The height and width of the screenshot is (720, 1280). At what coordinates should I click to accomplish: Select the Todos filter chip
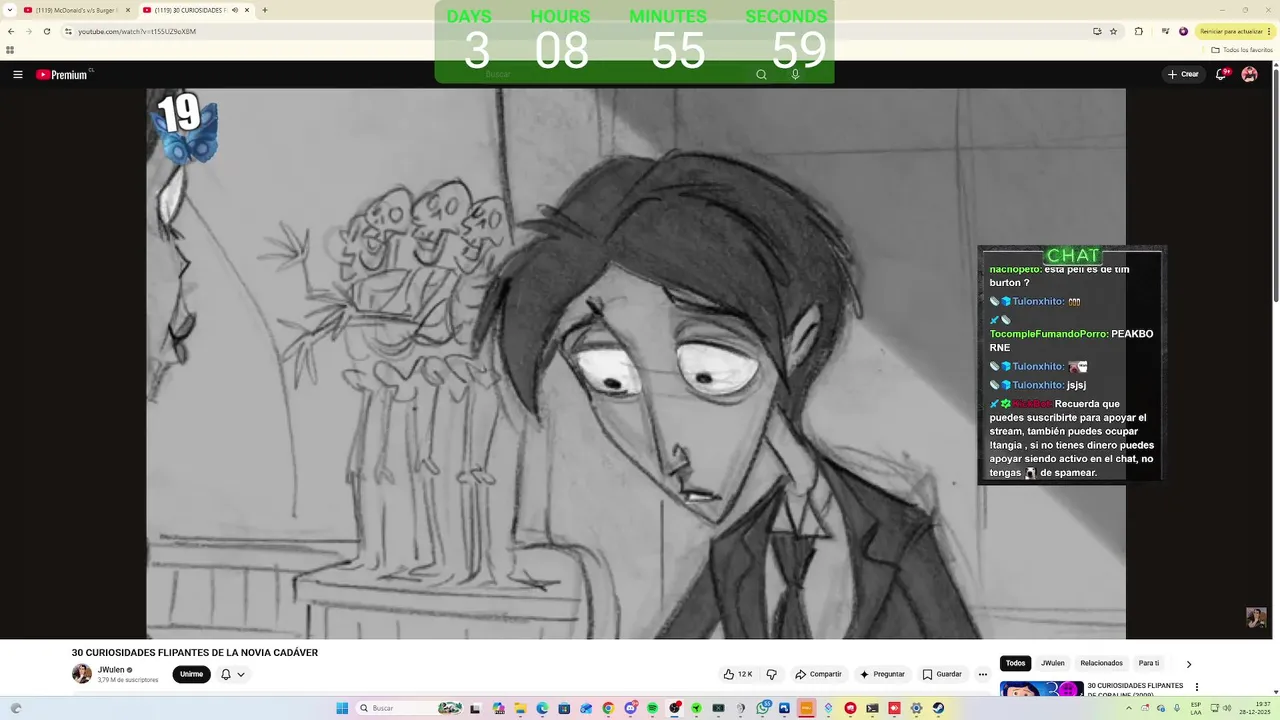(x=1015, y=663)
